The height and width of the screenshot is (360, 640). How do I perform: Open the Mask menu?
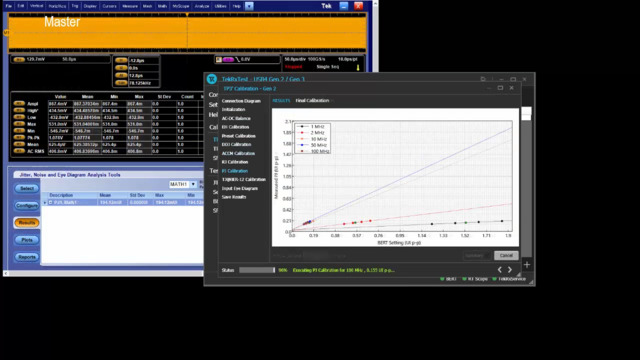click(x=147, y=6)
